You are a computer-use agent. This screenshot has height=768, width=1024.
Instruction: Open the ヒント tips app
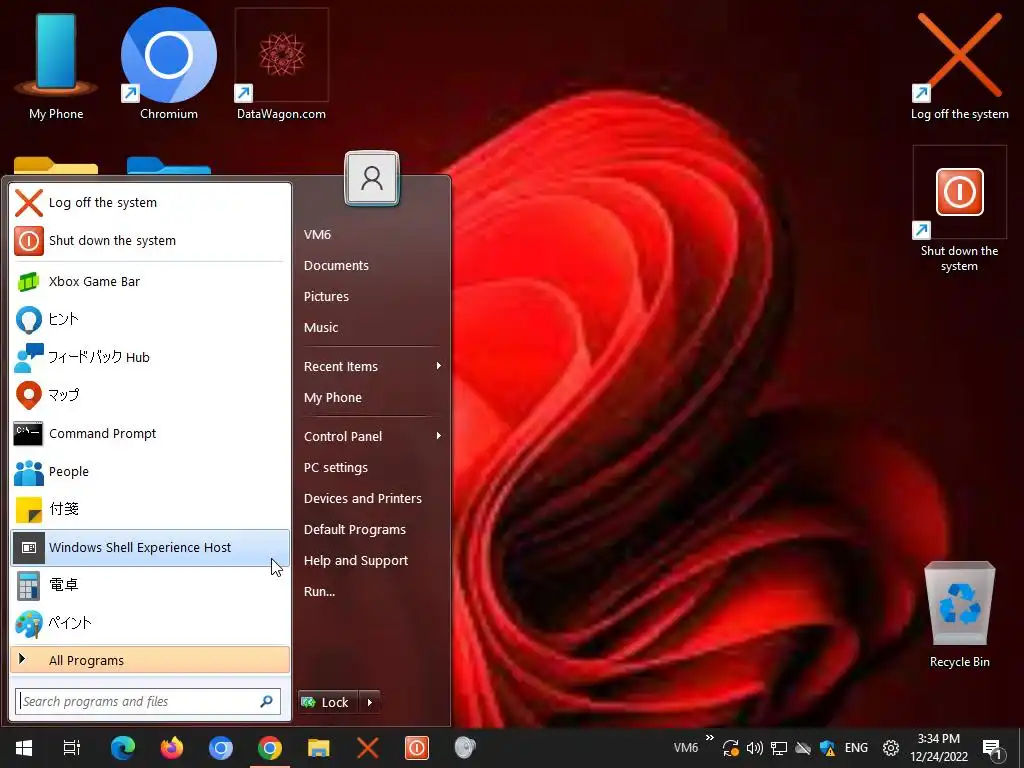coord(150,319)
